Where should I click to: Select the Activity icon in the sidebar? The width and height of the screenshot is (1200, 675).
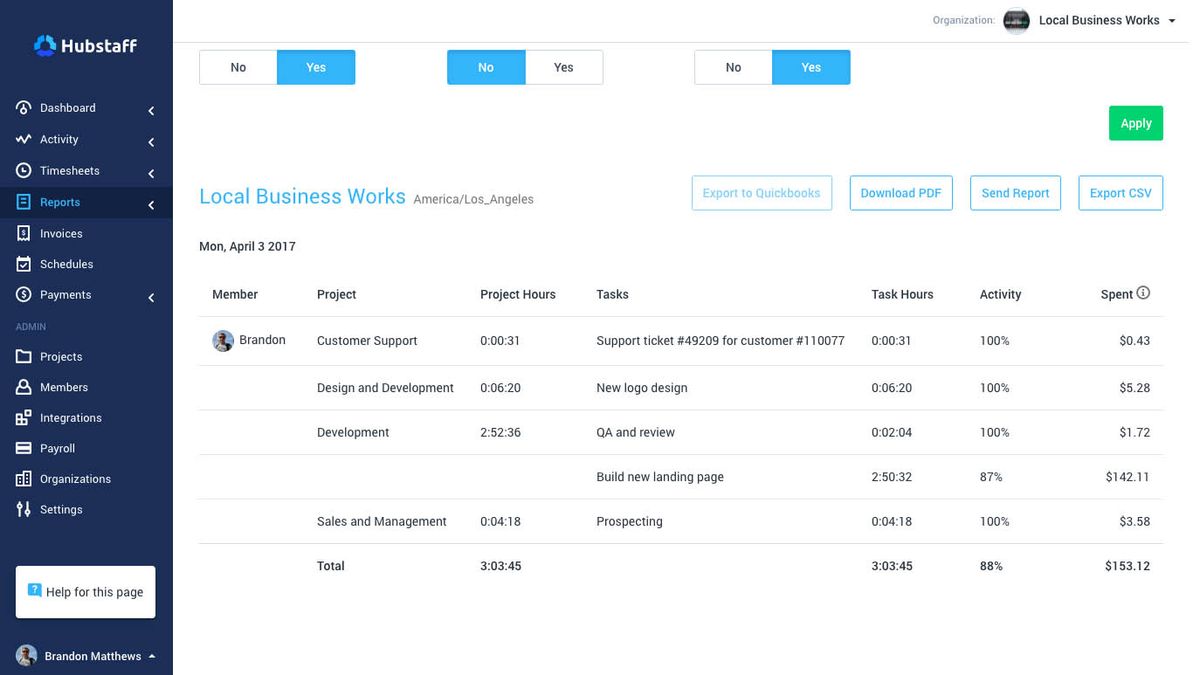pyautogui.click(x=24, y=139)
